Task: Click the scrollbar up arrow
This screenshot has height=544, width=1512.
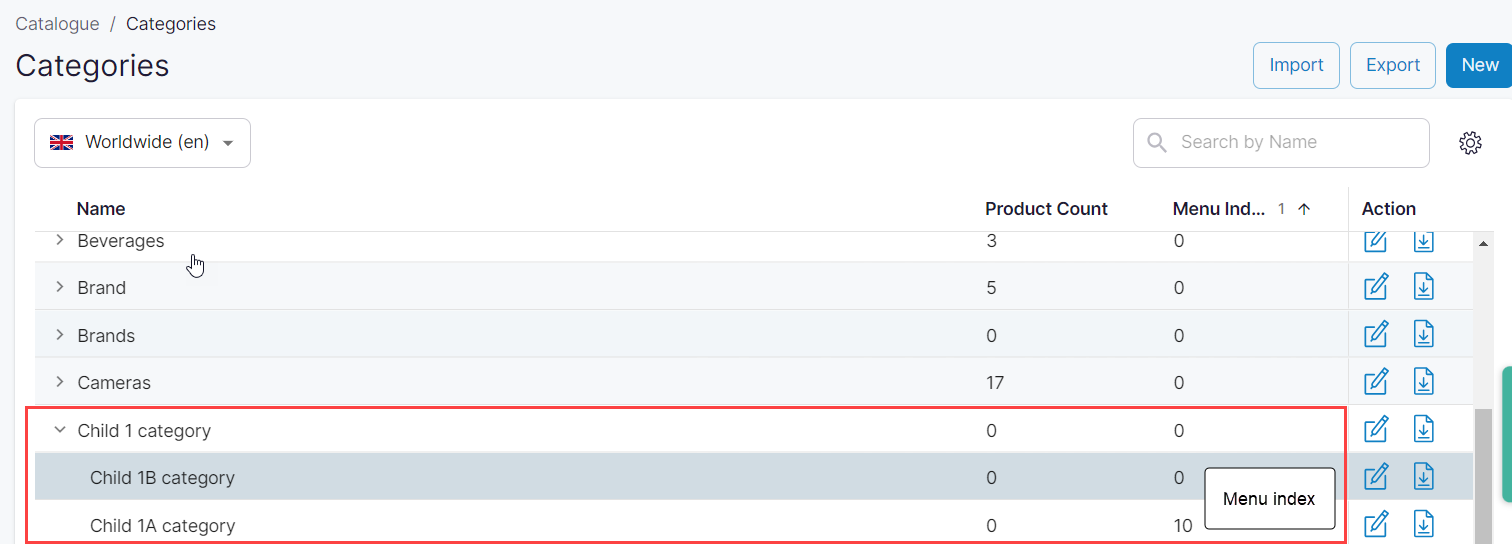Action: coord(1483,243)
